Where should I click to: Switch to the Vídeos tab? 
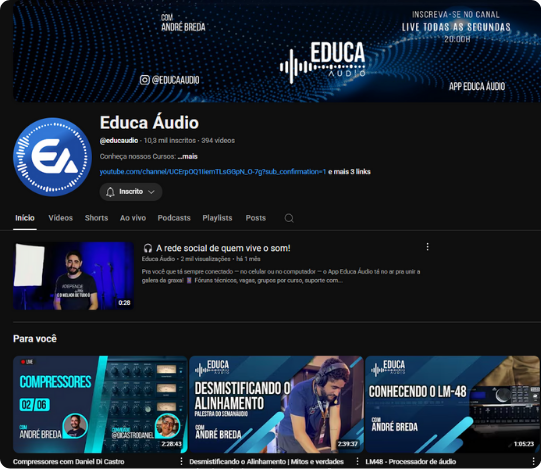60,218
